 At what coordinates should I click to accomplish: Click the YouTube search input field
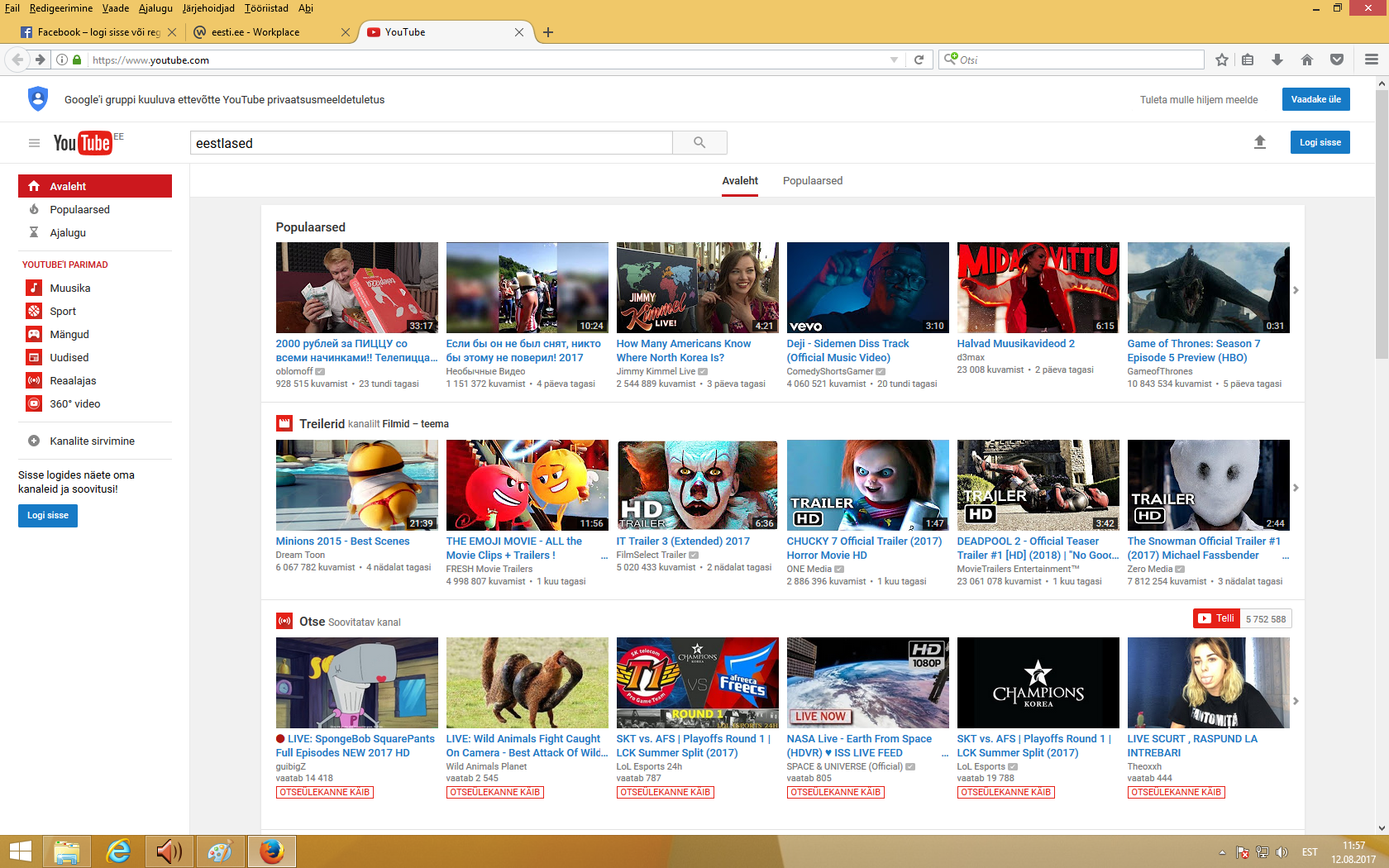(431, 143)
